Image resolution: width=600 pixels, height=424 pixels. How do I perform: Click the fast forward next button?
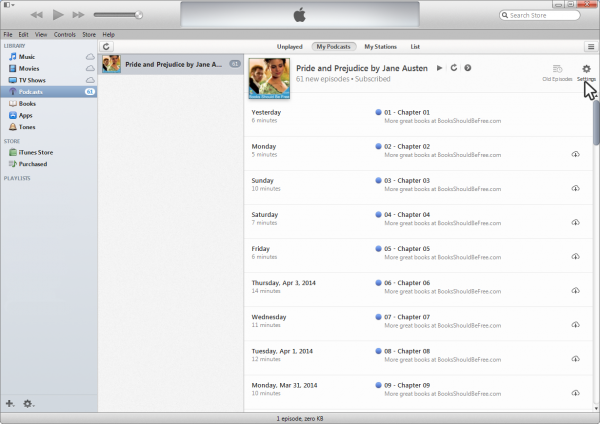(x=78, y=15)
